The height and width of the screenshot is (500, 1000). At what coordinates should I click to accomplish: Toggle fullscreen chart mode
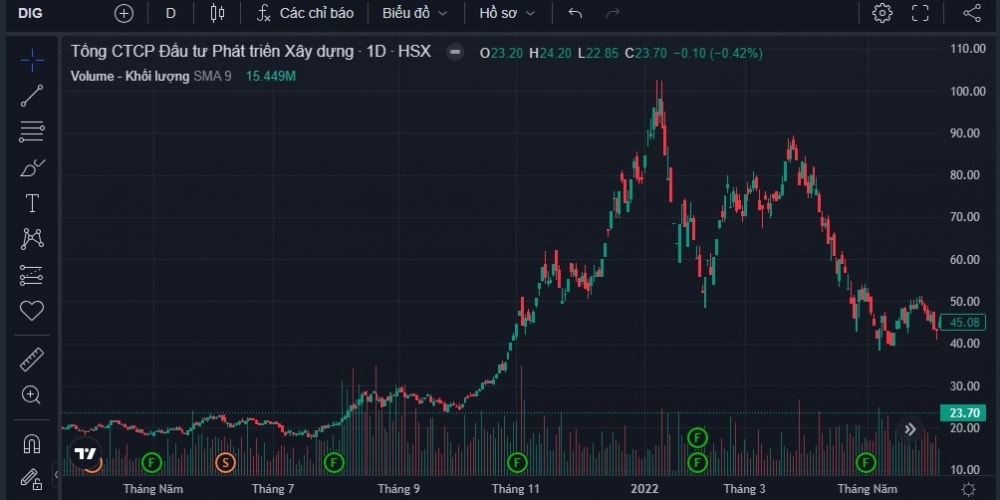pos(920,13)
